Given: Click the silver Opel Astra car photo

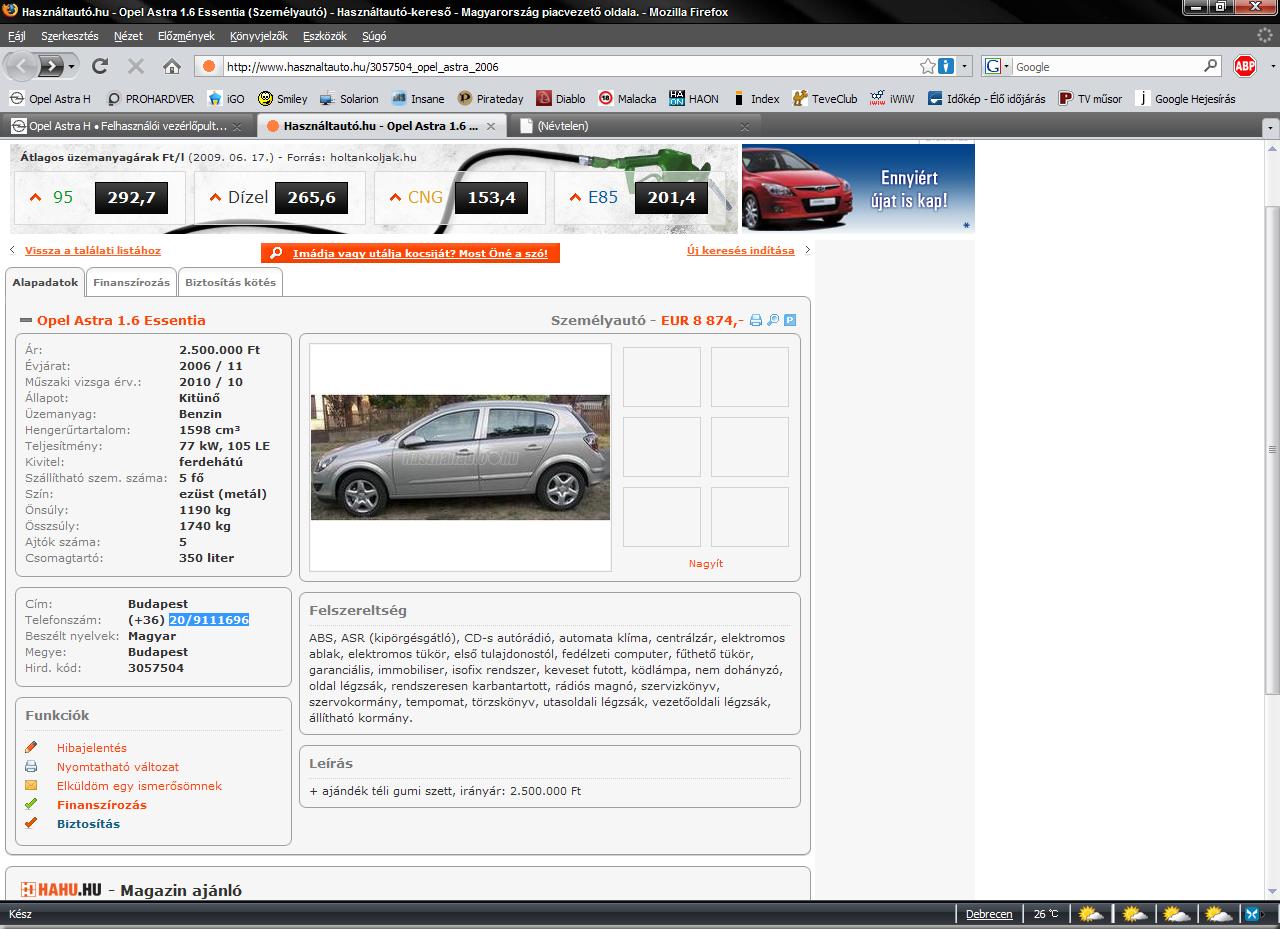Looking at the screenshot, I should tap(460, 457).
